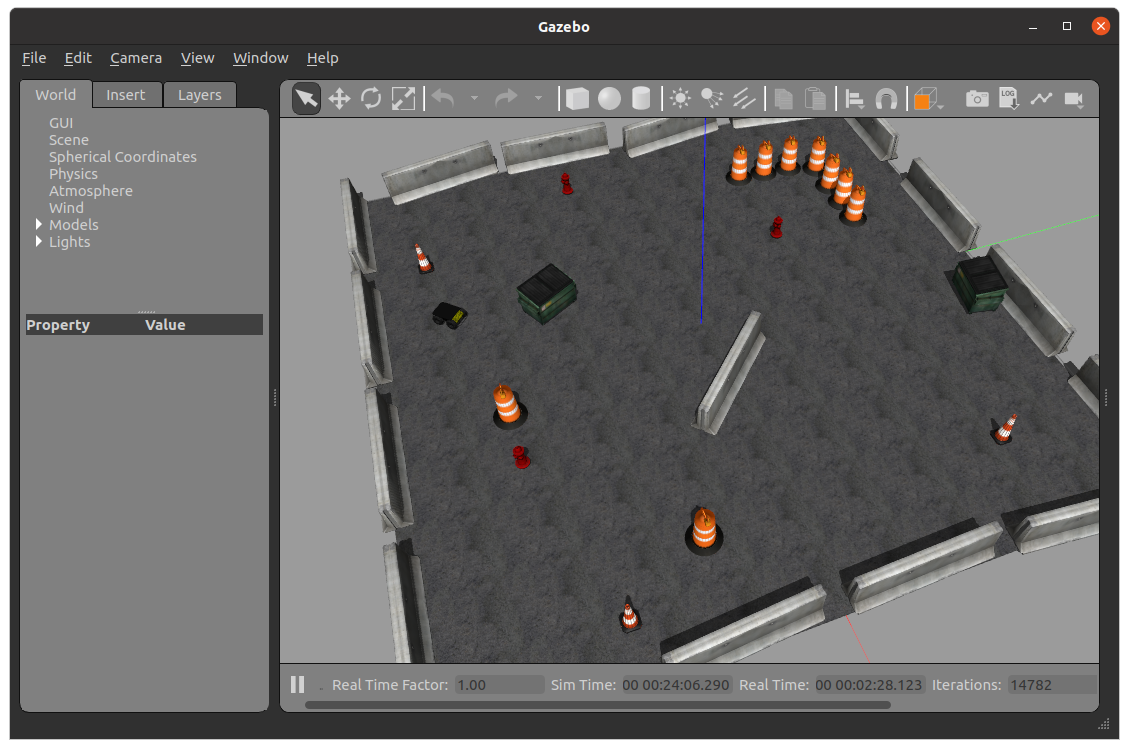Select the Models tree label
This screenshot has width=1129, height=749.
pos(73,225)
